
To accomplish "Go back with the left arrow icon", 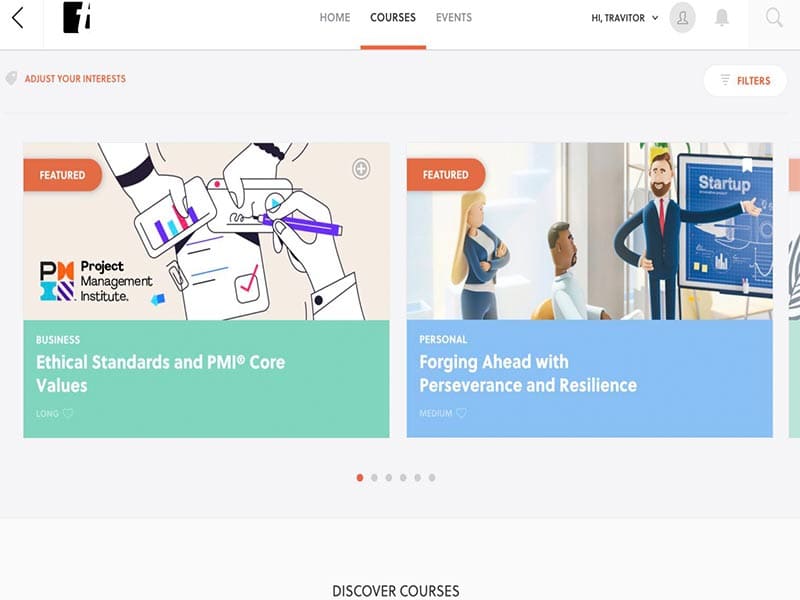I will tap(18, 18).
